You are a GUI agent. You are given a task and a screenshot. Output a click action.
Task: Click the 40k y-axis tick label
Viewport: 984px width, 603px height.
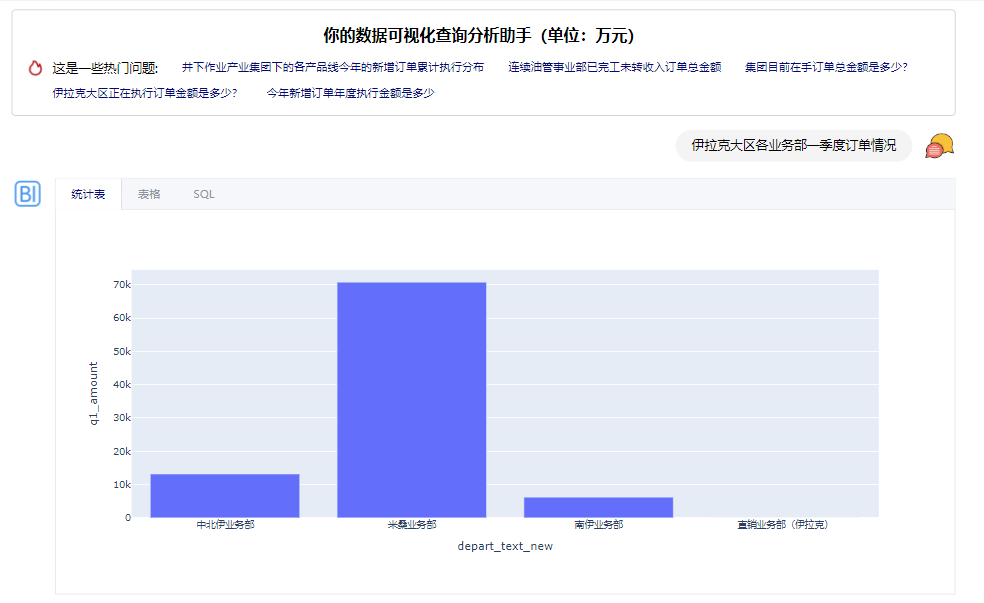(x=122, y=385)
